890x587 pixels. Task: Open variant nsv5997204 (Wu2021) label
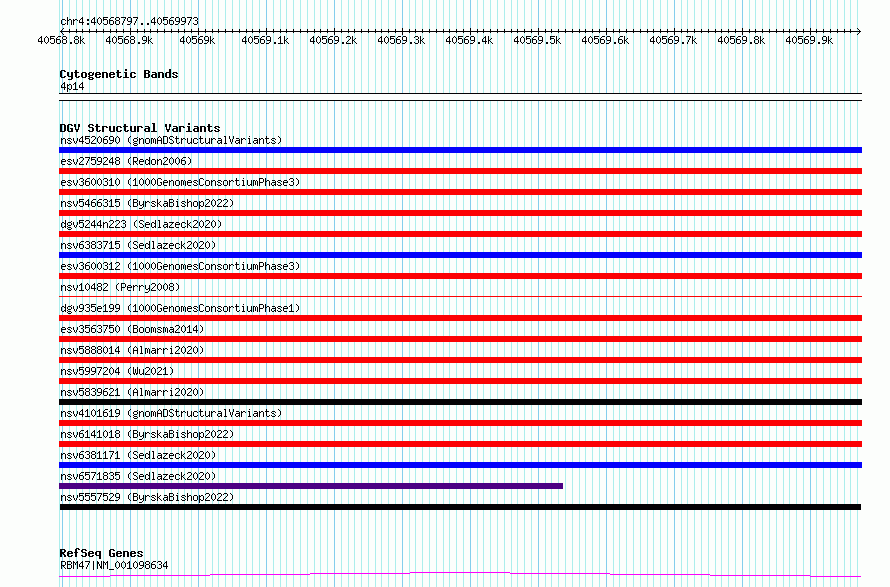pos(117,371)
